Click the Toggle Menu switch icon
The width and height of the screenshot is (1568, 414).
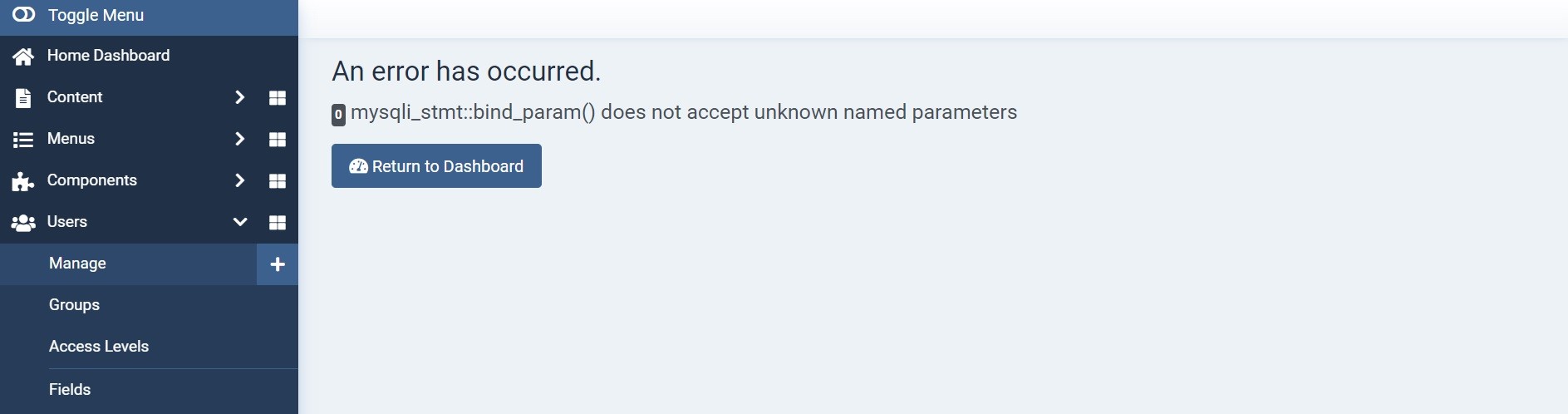point(23,15)
